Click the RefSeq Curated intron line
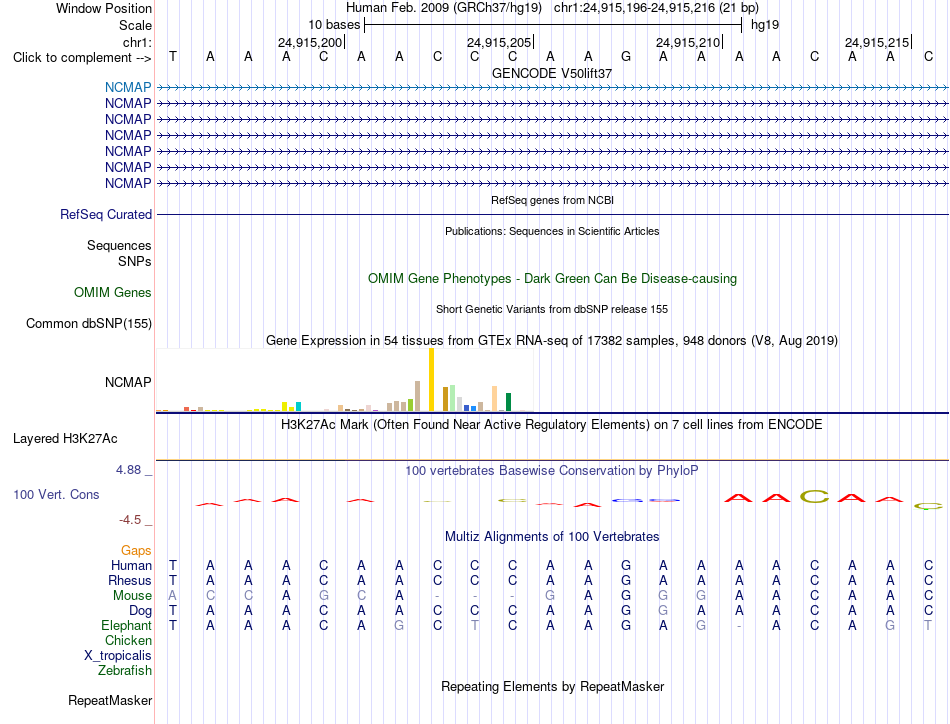This screenshot has width=950, height=724. point(552,214)
